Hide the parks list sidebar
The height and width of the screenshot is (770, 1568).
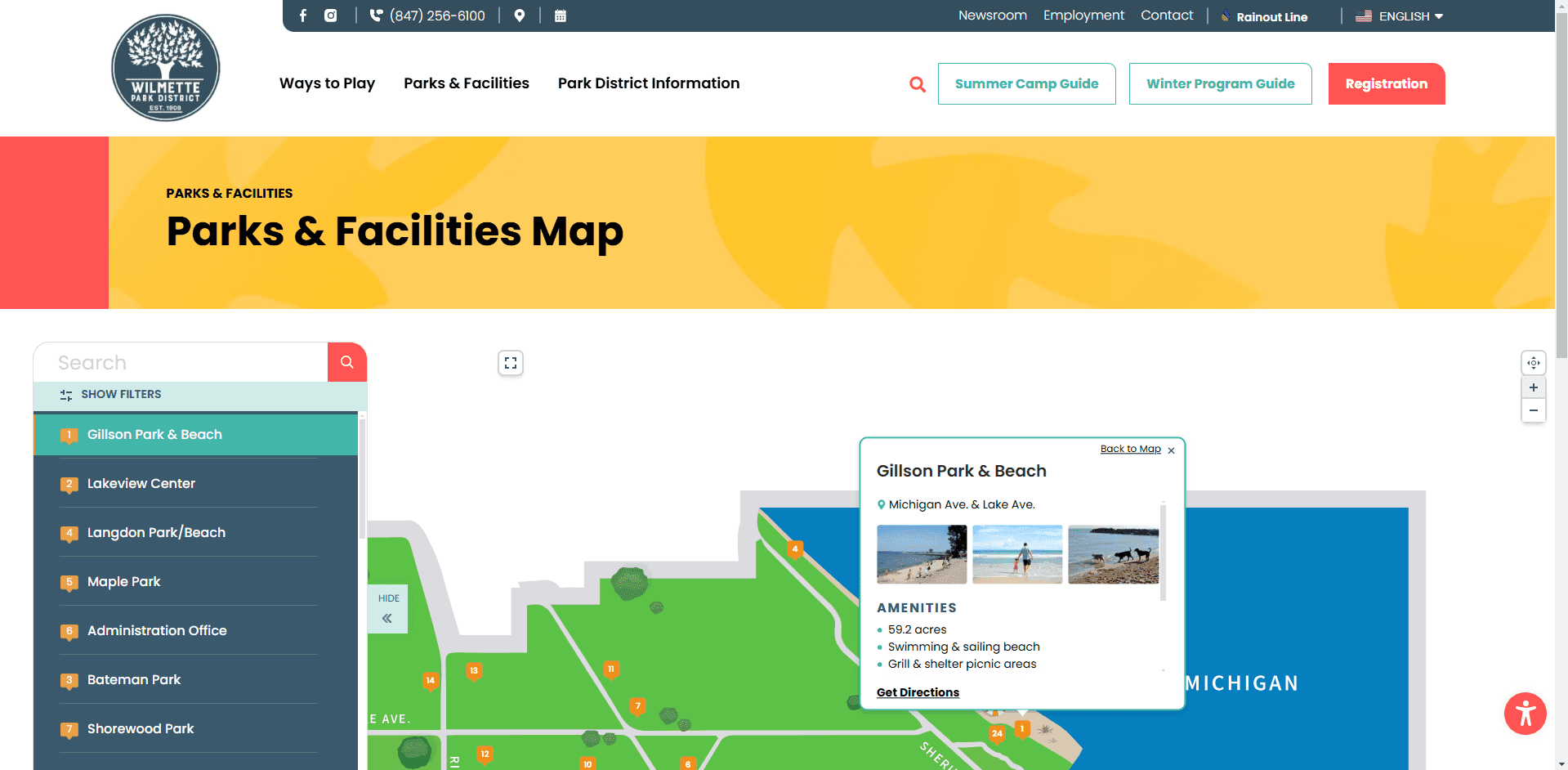387,609
